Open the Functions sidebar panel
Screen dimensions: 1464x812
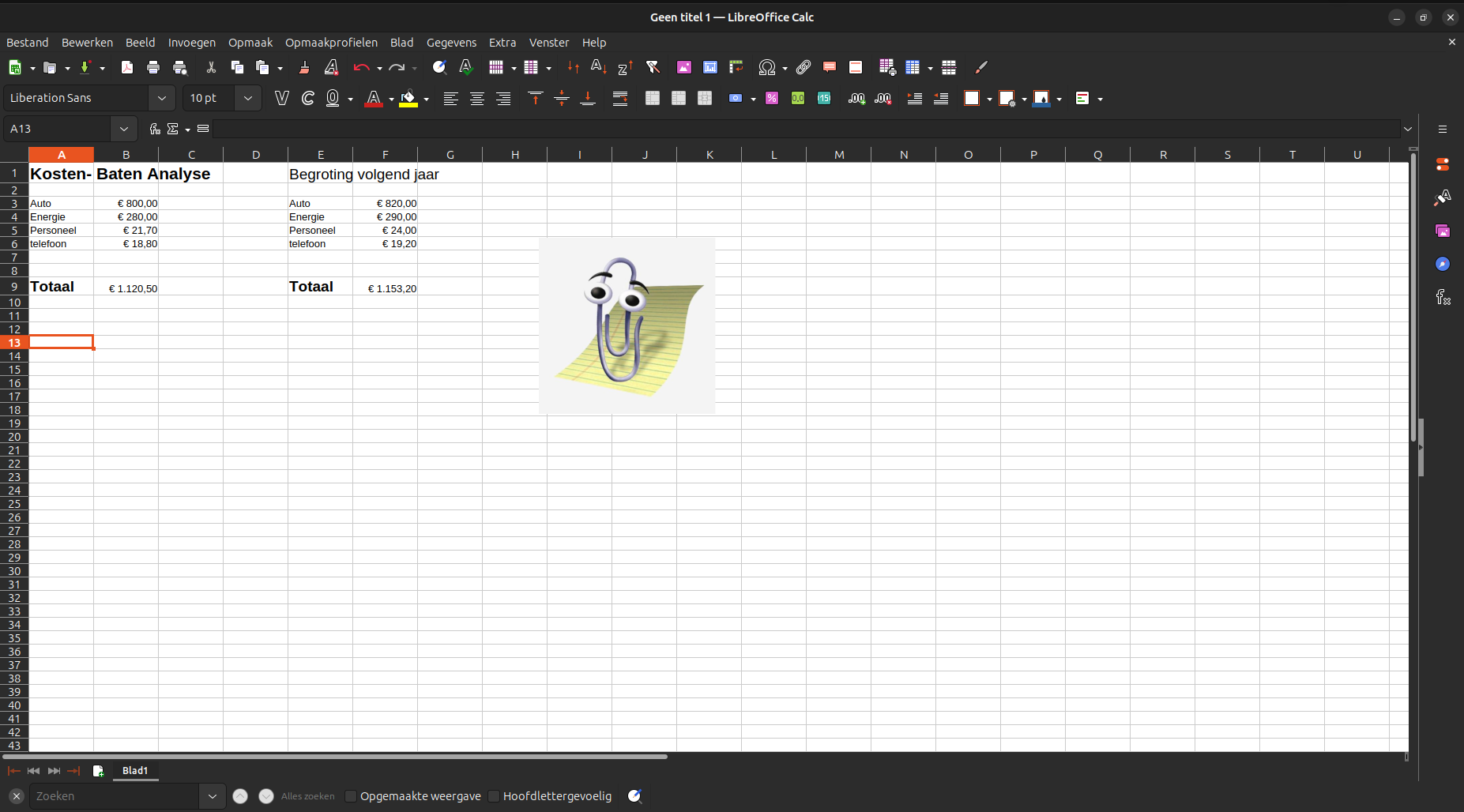[1443, 298]
